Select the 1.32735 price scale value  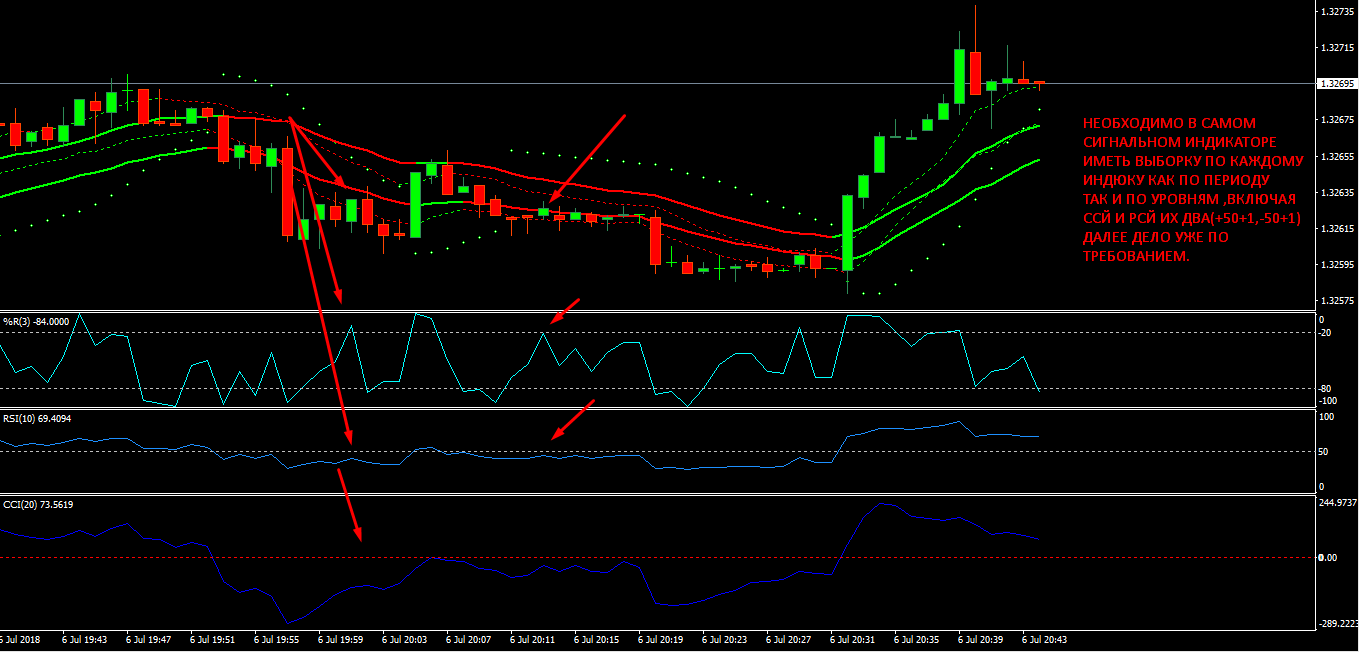tap(1336, 12)
